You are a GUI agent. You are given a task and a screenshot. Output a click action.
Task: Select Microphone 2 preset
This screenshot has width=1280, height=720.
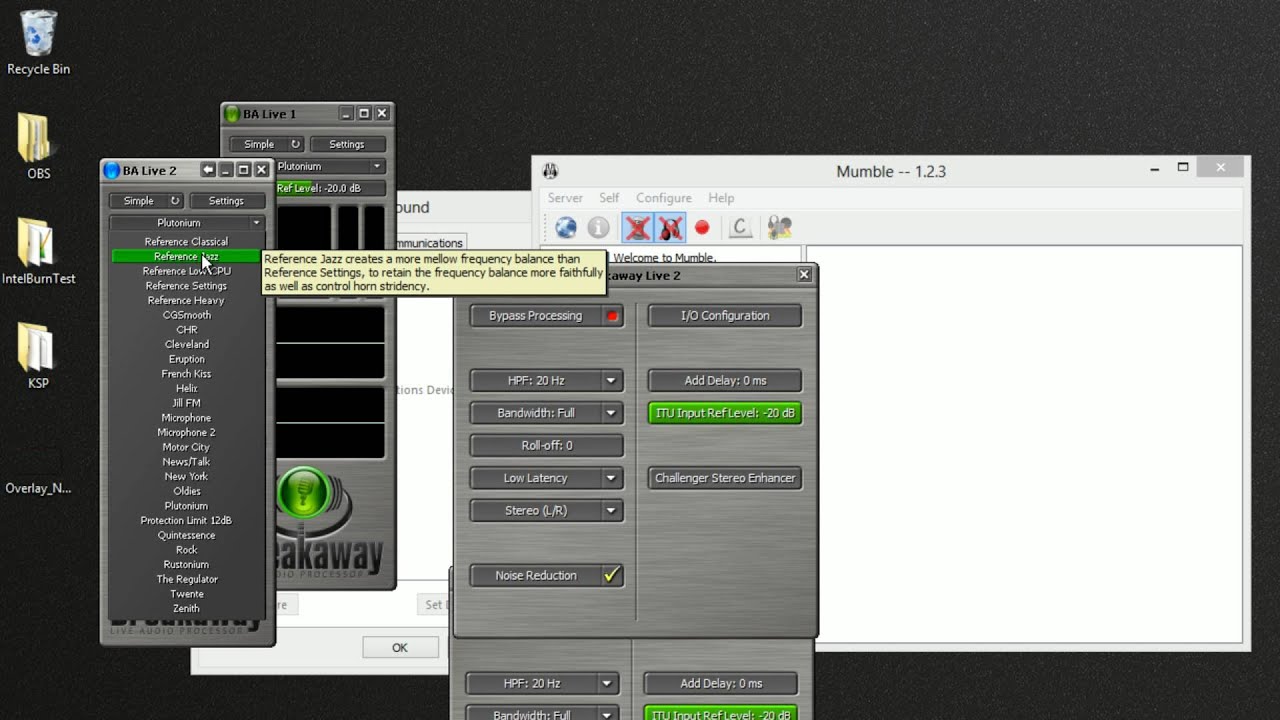pyautogui.click(x=186, y=433)
